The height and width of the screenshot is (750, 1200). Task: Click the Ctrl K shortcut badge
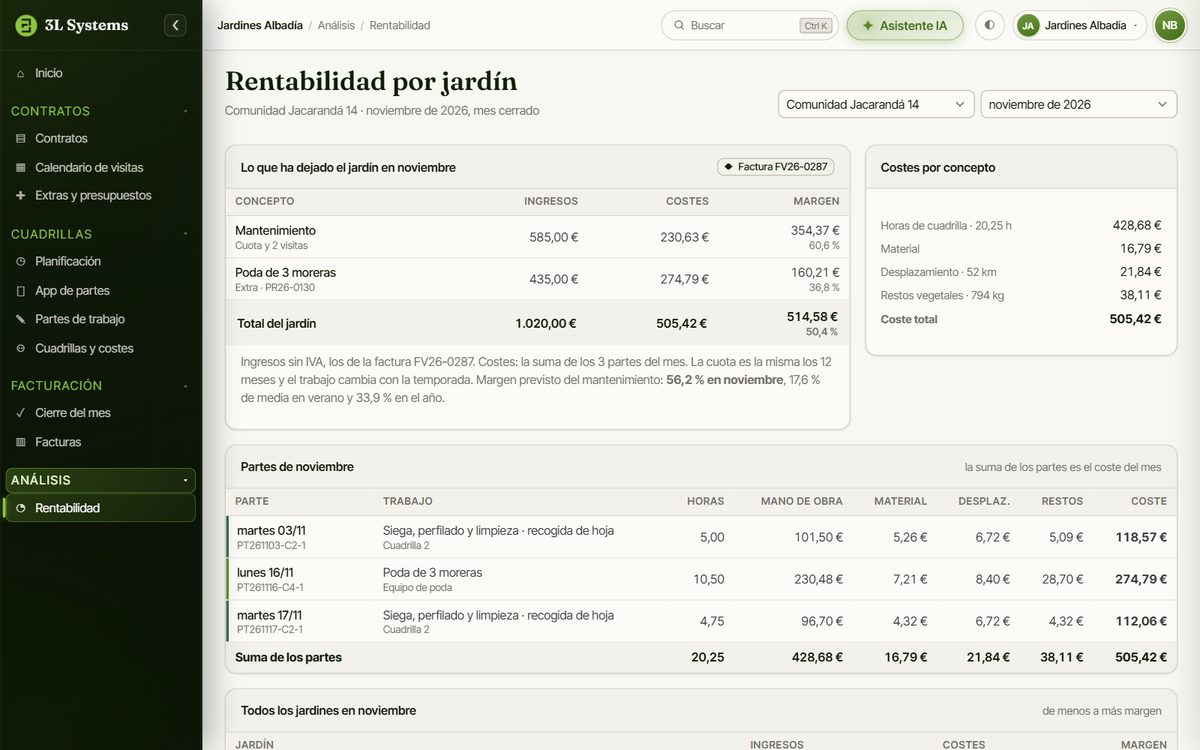point(816,25)
